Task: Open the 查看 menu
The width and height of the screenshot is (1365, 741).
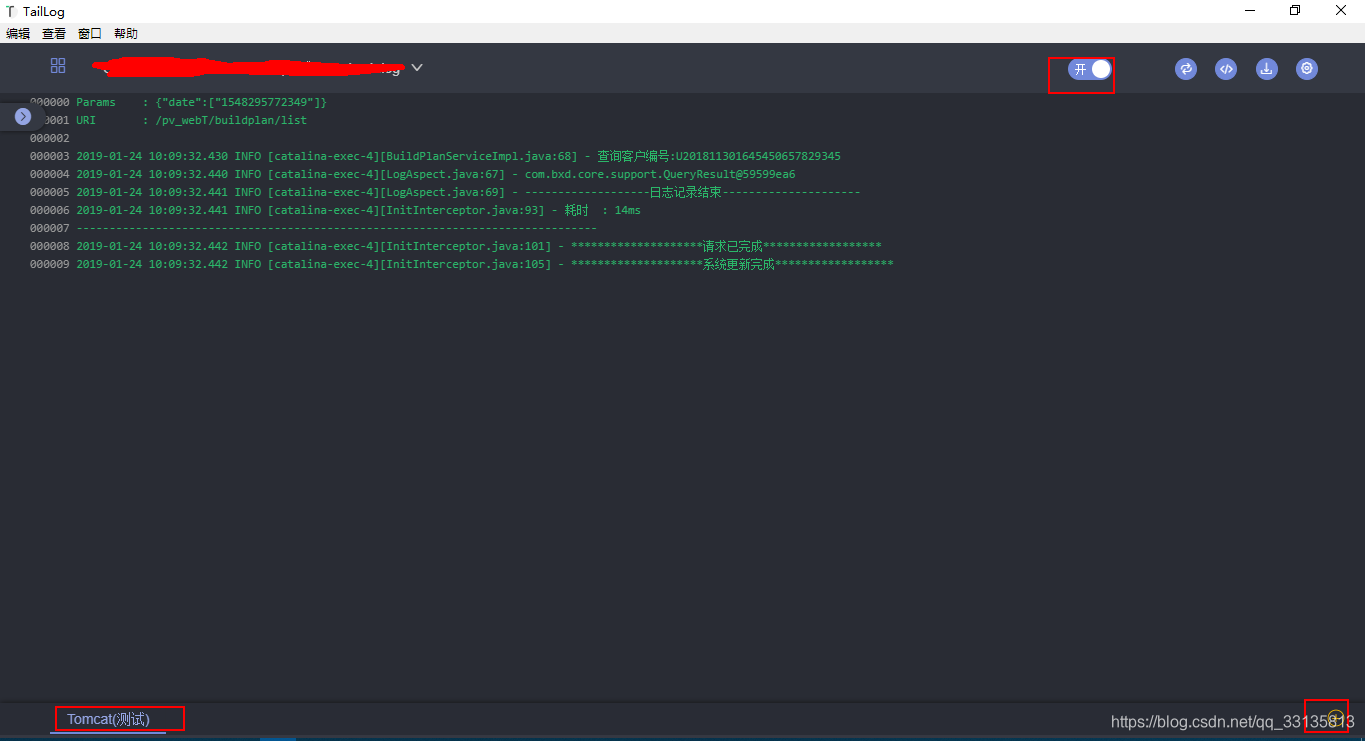Action: [x=54, y=33]
